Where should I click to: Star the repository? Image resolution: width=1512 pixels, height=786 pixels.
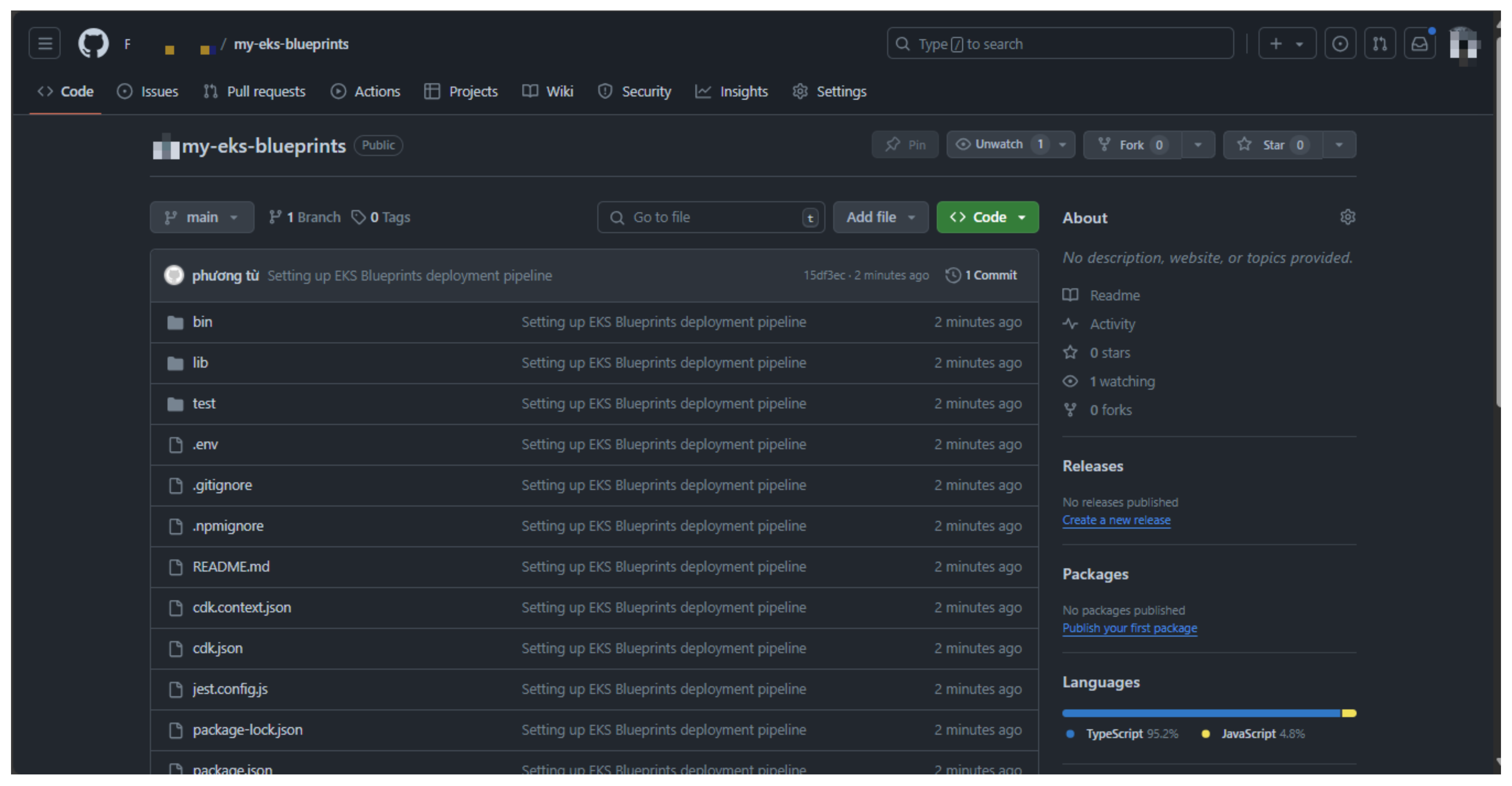tap(1273, 145)
